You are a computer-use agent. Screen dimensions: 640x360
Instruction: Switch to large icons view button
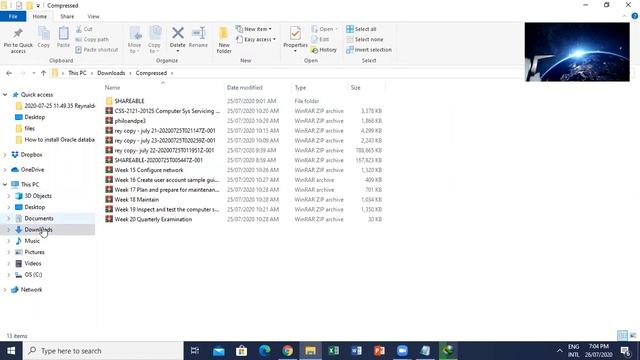click(x=633, y=336)
